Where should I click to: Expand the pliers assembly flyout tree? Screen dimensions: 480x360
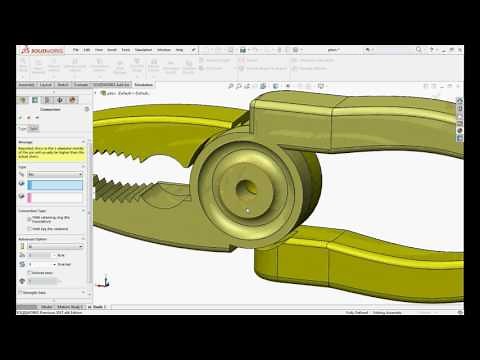coord(96,93)
